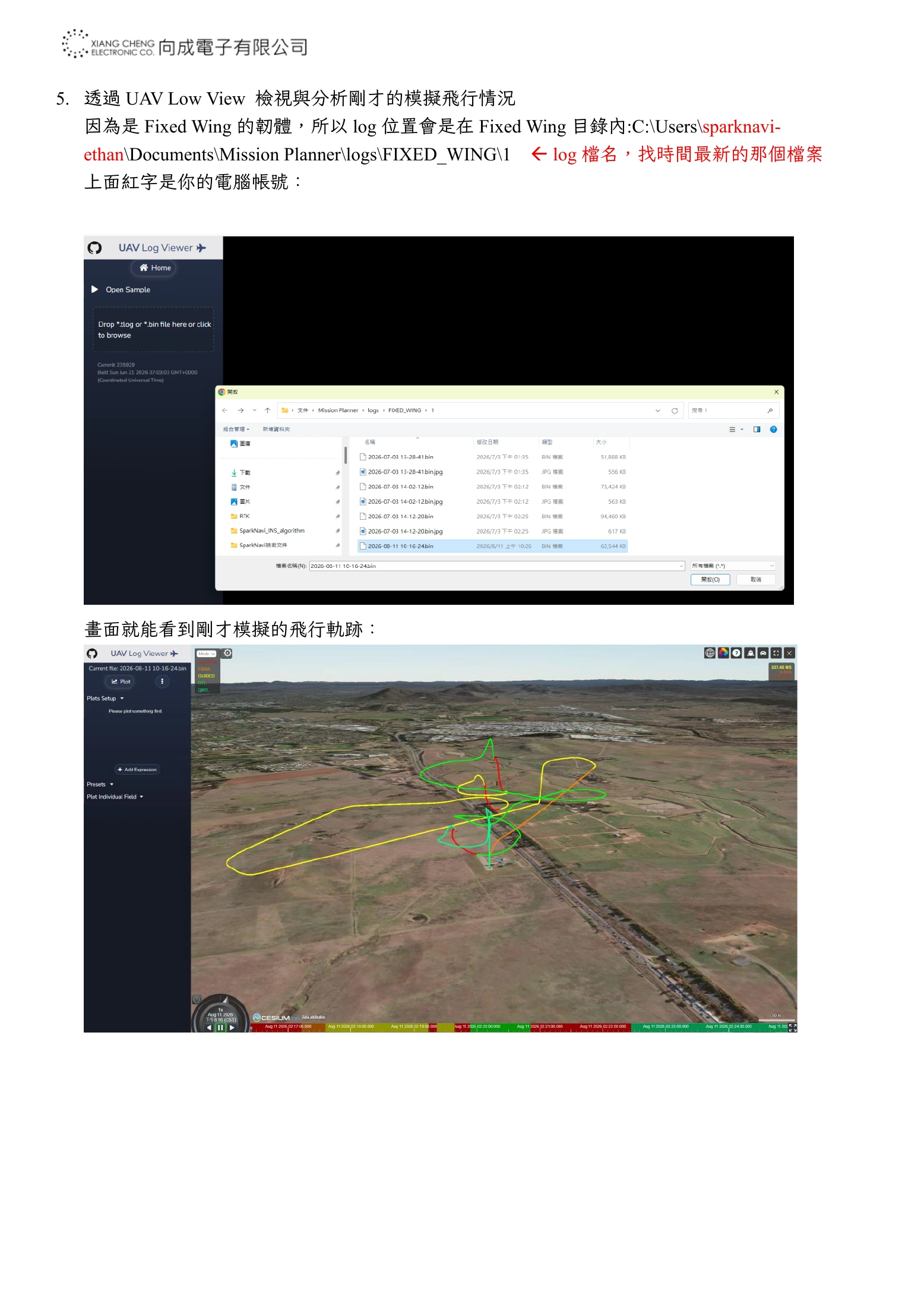
Task: Click the colorful imagery layers icon
Action: [x=723, y=653]
